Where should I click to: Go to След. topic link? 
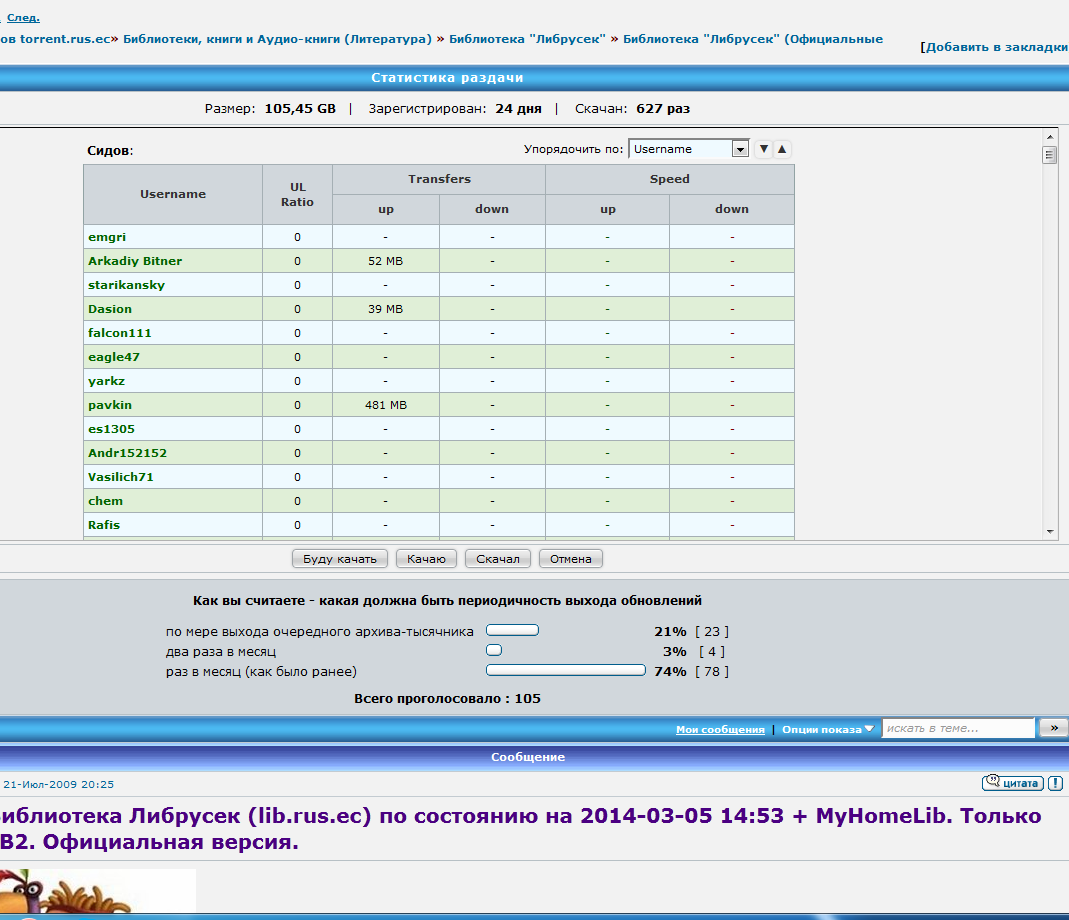click(23, 18)
